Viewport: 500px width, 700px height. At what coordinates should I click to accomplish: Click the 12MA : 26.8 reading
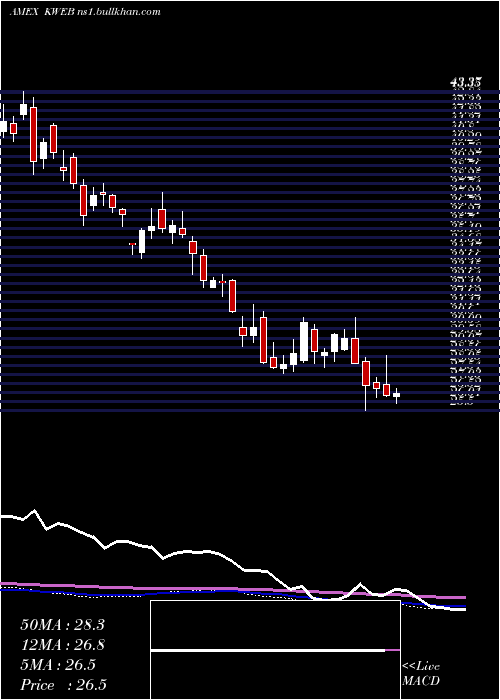tap(62, 645)
